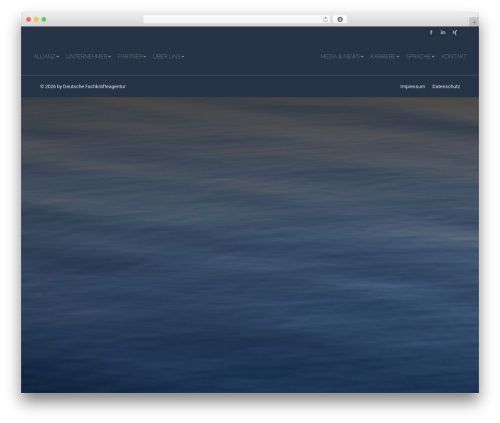Expand the KARRIERE menu
The image size is (500, 423).
tap(385, 57)
